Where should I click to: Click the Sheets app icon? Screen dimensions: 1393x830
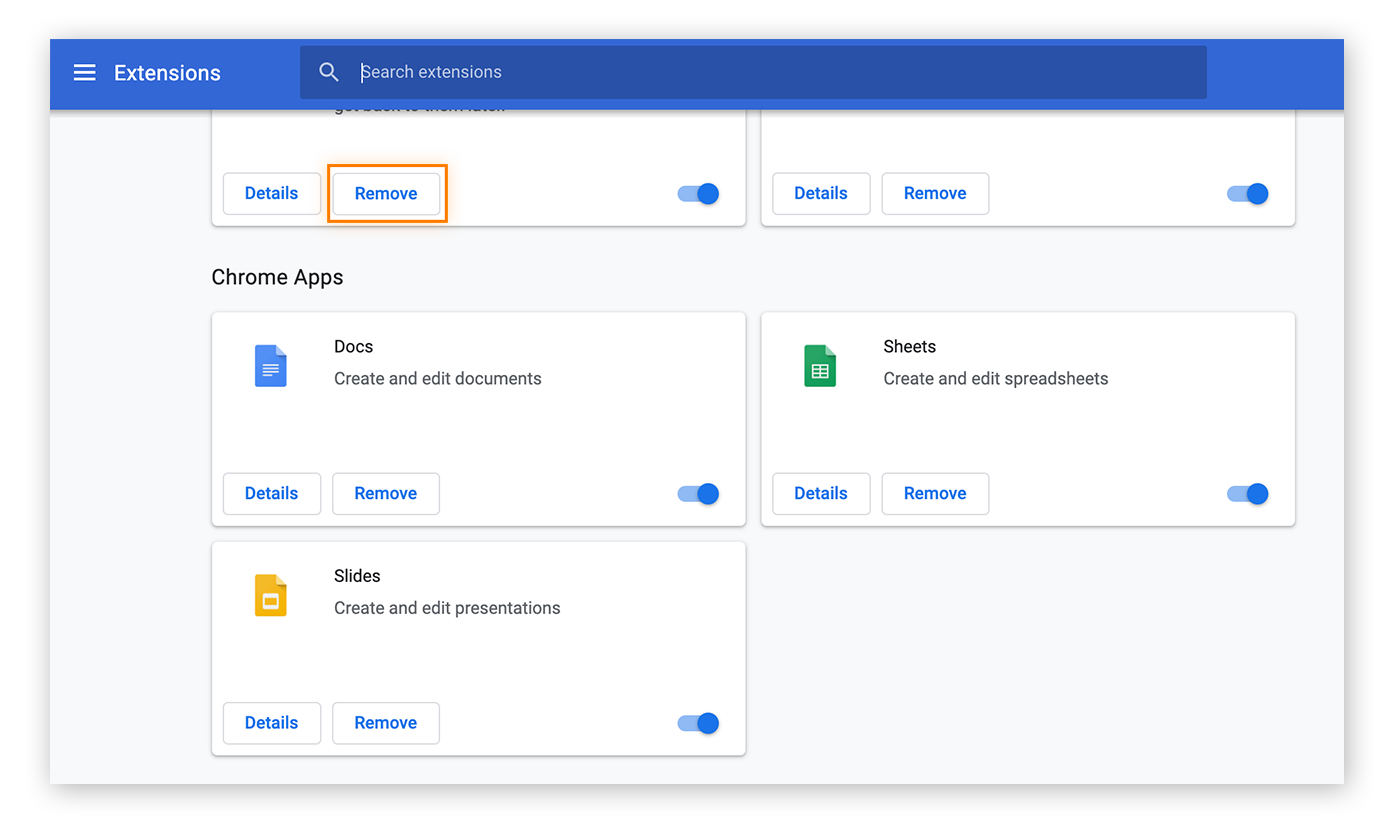(x=820, y=366)
